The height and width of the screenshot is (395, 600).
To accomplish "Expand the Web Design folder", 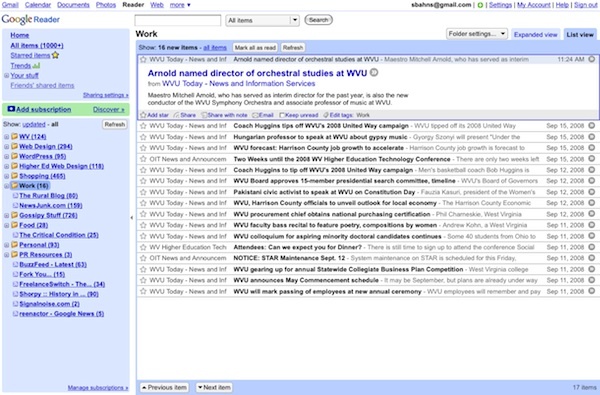I will (7, 146).
